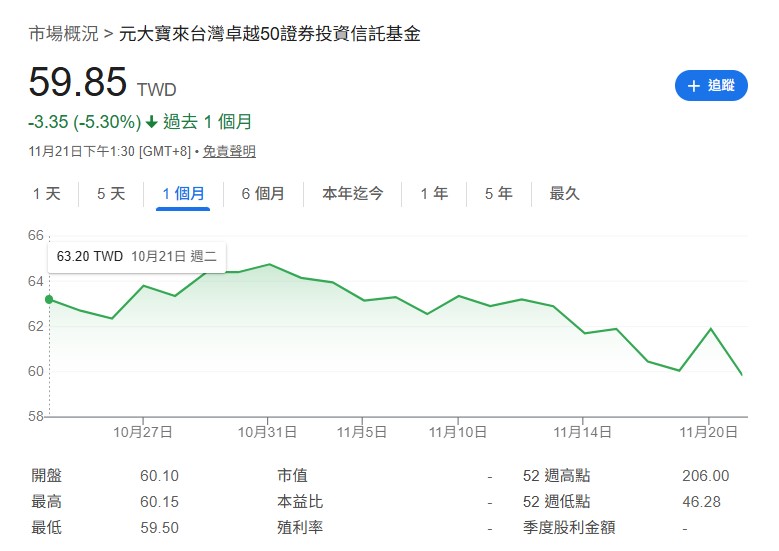Select the 本年迄今 year-to-date tab
The image size is (779, 551).
353,193
